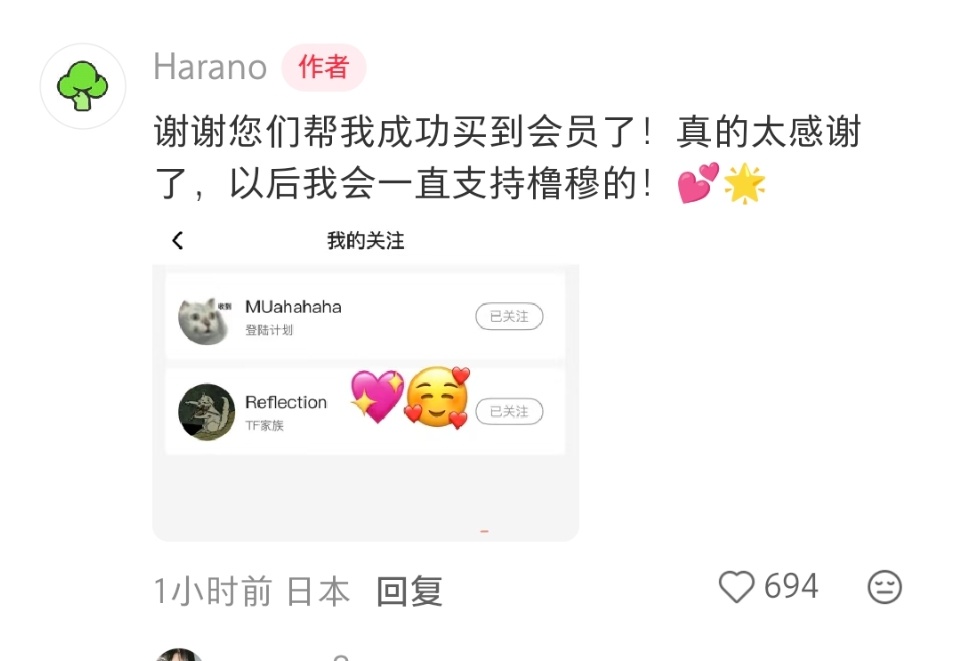
Task: Reply to comment via 回复
Action: pos(410,591)
